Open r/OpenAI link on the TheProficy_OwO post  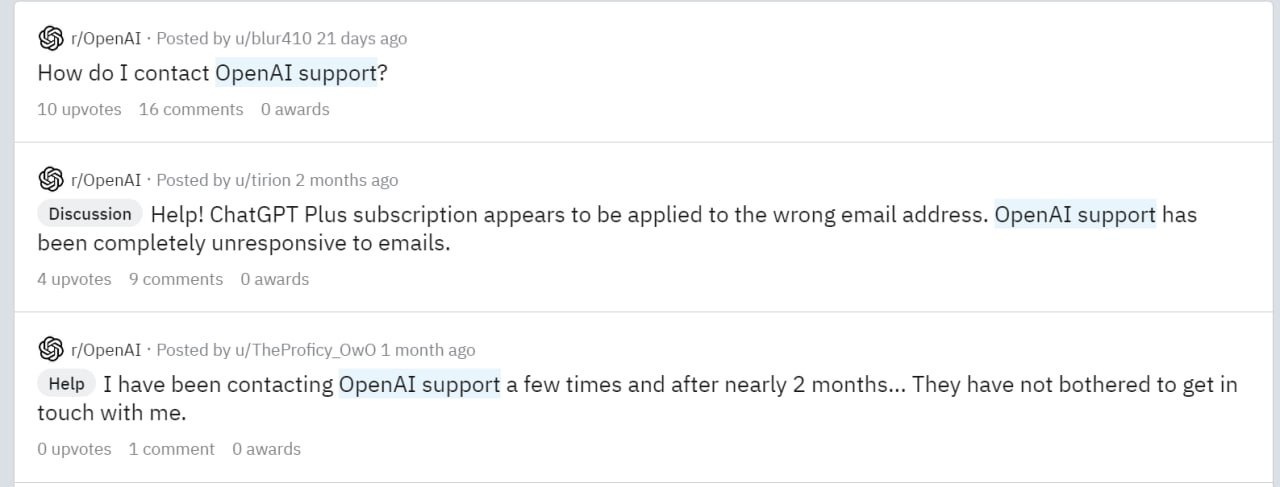[x=106, y=350]
